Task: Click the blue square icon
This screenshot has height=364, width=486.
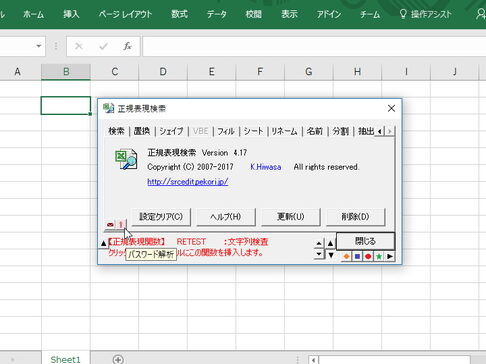Action: (357, 256)
